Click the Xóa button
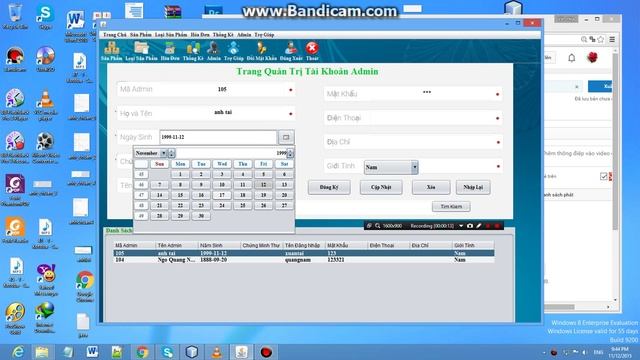The height and width of the screenshot is (360, 640). 431,187
